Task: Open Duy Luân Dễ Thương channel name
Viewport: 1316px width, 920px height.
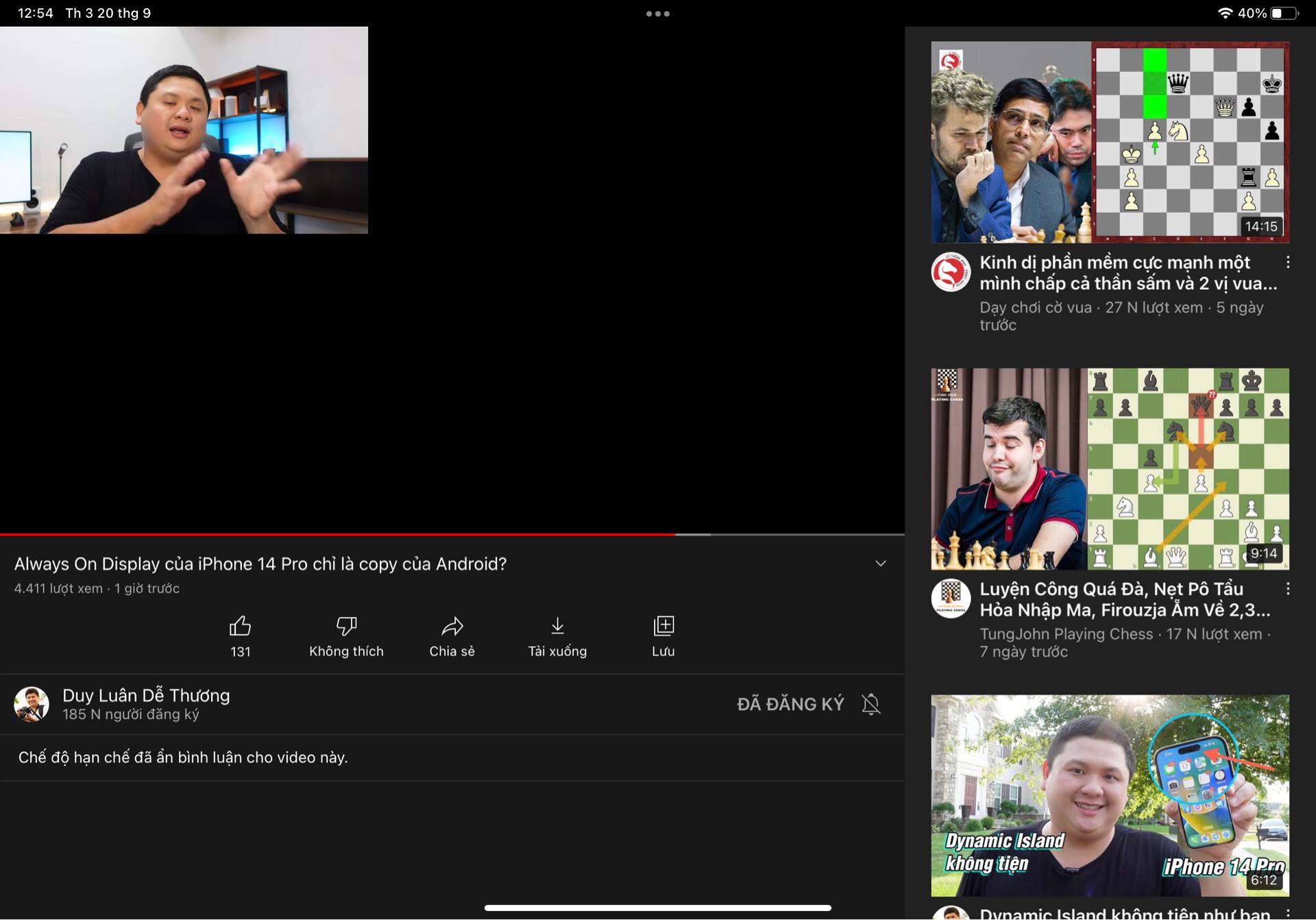Action: (x=146, y=695)
